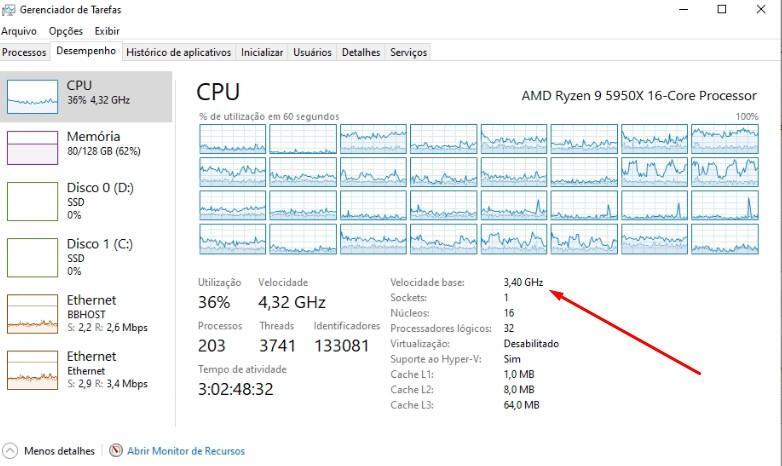Open the BBHOST Ethernet graph

(x=32, y=314)
